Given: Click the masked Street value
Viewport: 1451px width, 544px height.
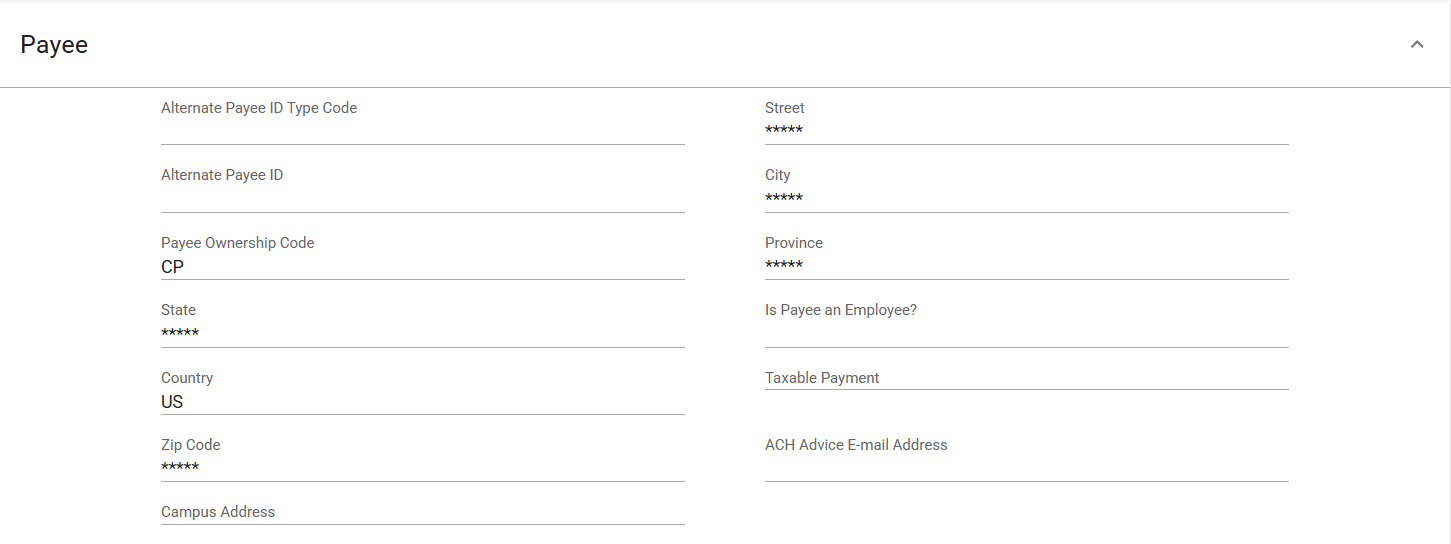Looking at the screenshot, I should [784, 131].
